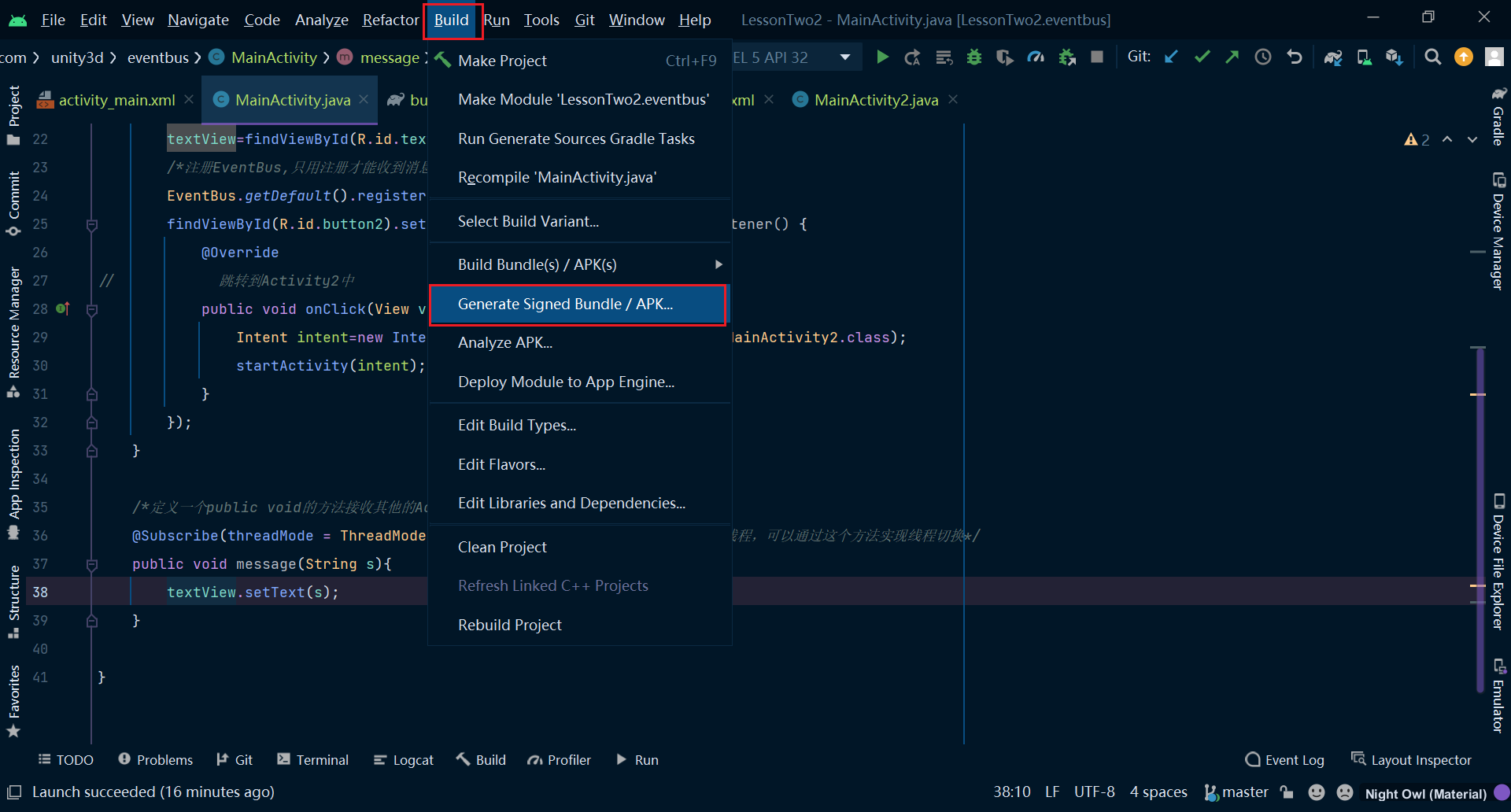Open the Terminal tool window

point(312,760)
